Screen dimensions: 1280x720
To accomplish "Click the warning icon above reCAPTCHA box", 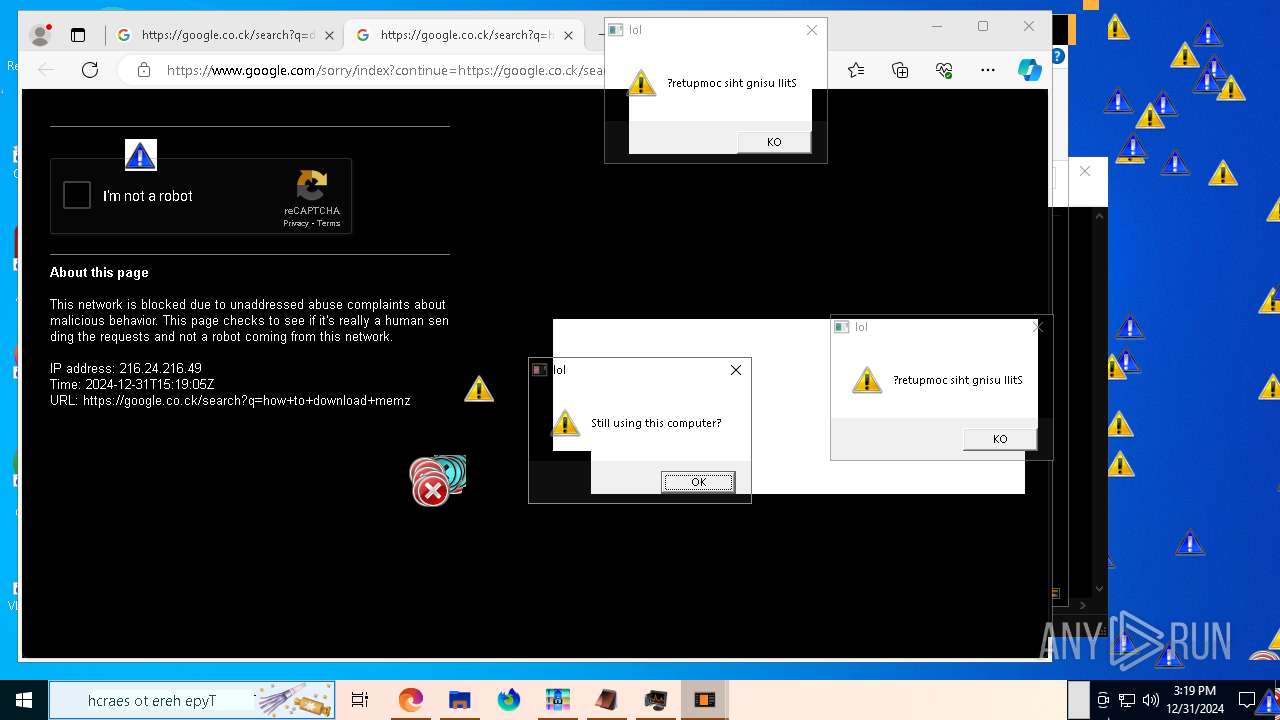I will click(x=141, y=155).
